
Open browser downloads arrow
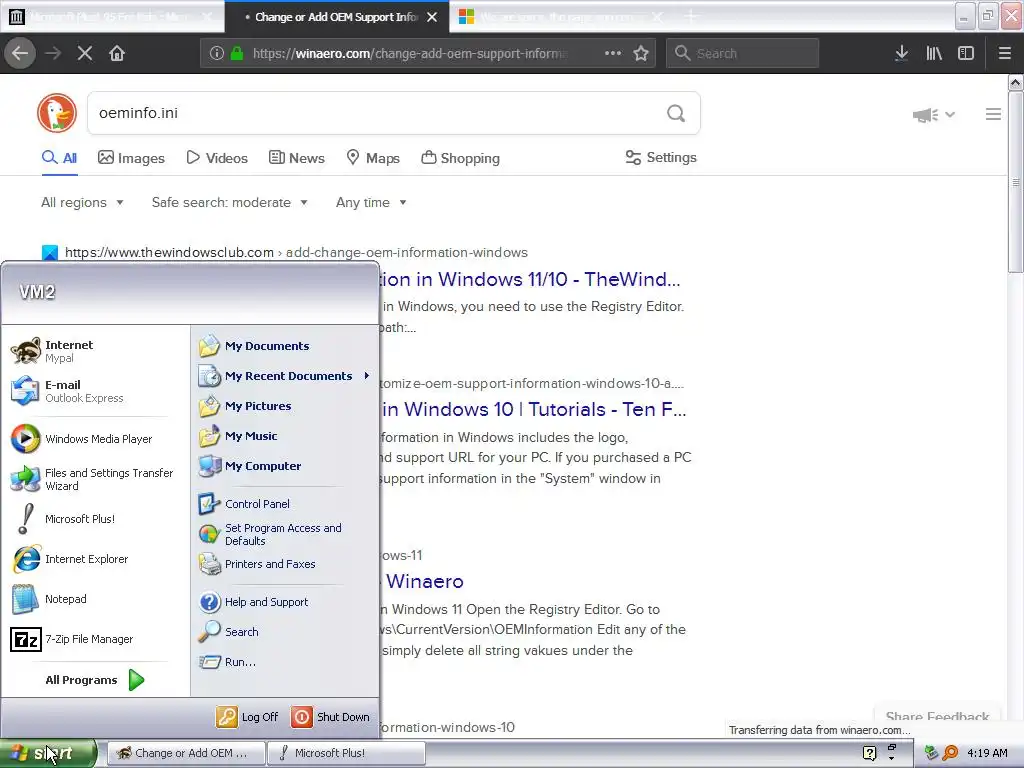point(901,53)
